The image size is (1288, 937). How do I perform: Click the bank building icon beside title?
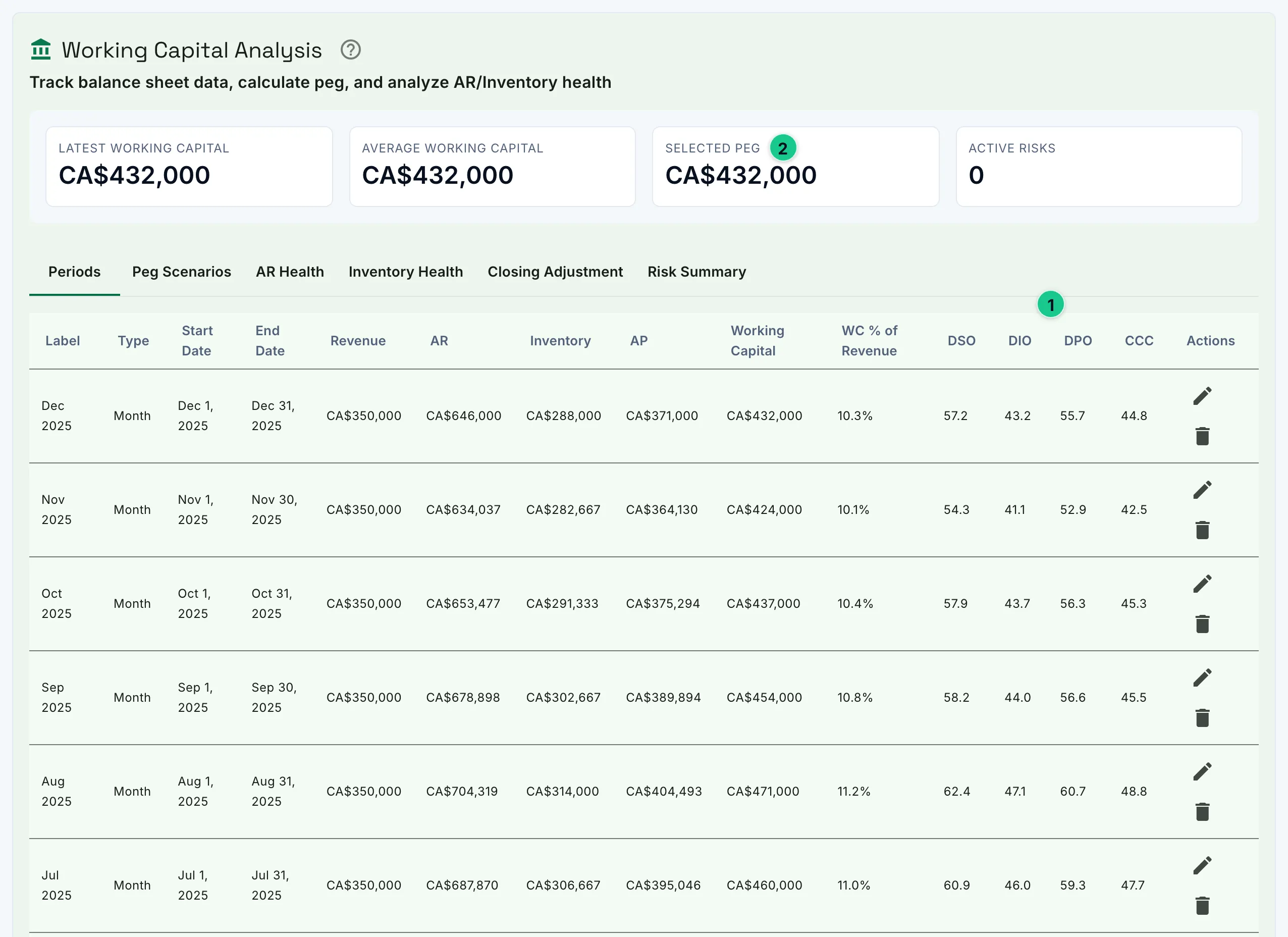coord(41,49)
